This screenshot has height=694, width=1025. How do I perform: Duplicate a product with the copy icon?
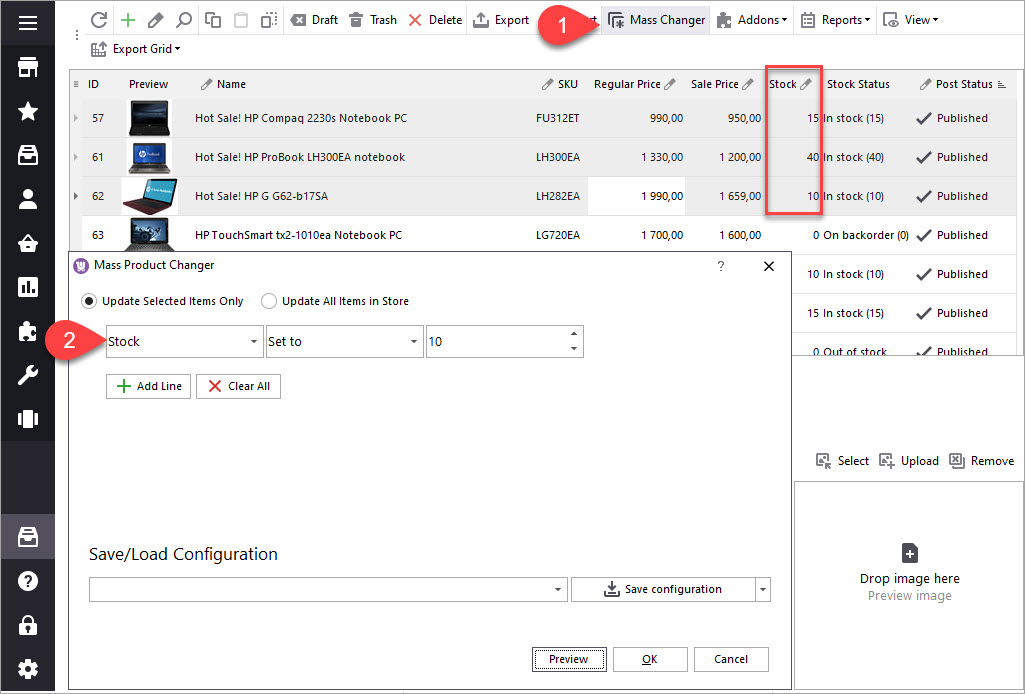[211, 19]
